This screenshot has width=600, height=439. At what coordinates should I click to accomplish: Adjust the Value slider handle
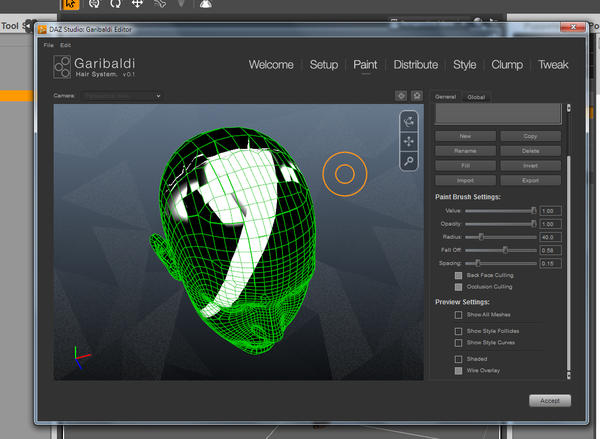[533, 211]
